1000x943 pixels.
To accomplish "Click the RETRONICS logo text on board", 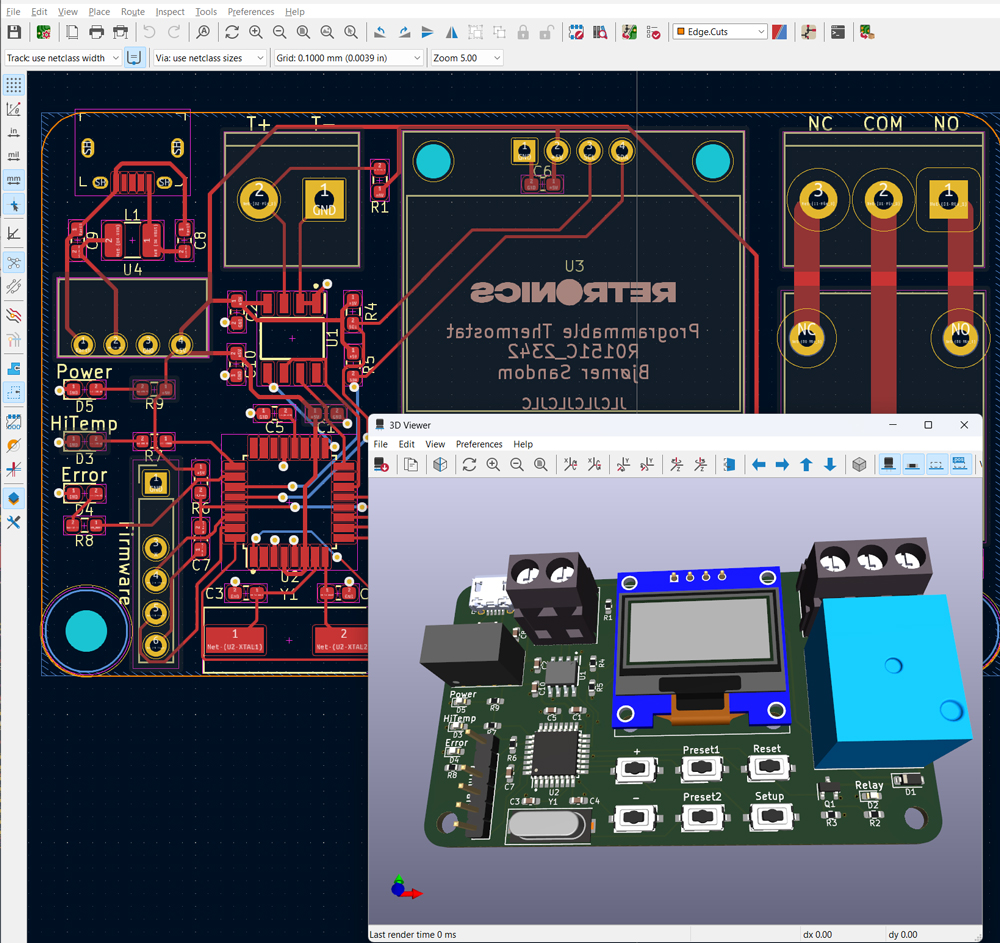I will click(573, 292).
